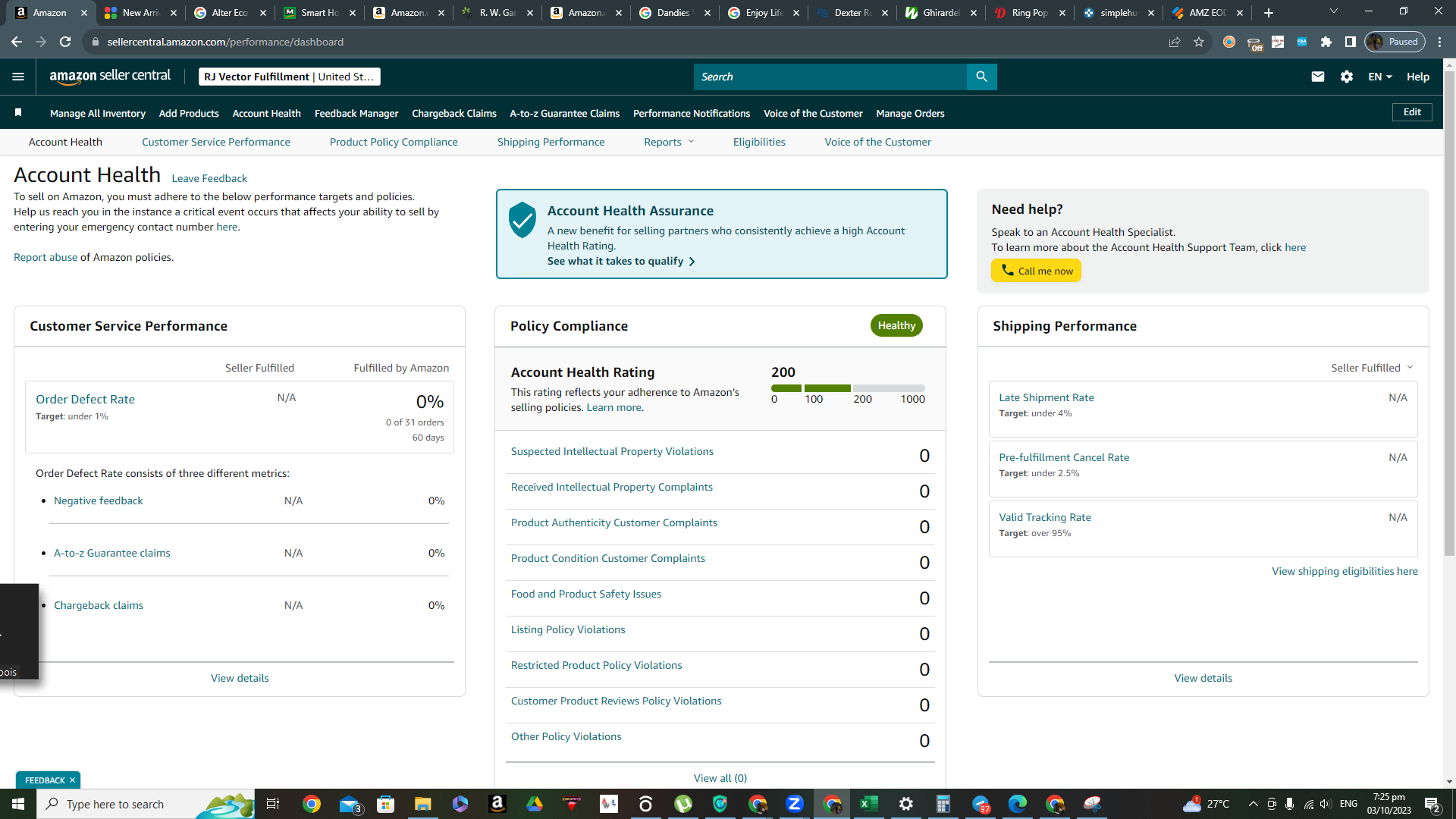Image resolution: width=1456 pixels, height=819 pixels.
Task: Open the EN language dropdown
Action: click(x=1380, y=77)
